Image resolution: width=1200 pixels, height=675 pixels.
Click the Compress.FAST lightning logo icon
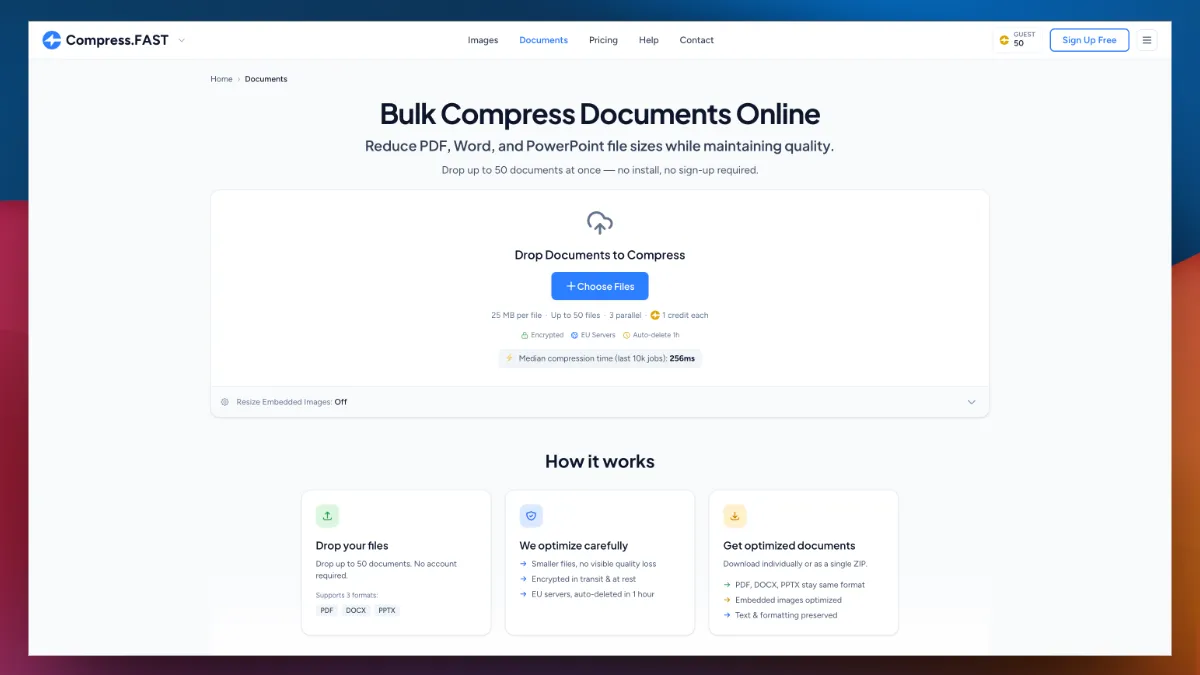(x=52, y=40)
